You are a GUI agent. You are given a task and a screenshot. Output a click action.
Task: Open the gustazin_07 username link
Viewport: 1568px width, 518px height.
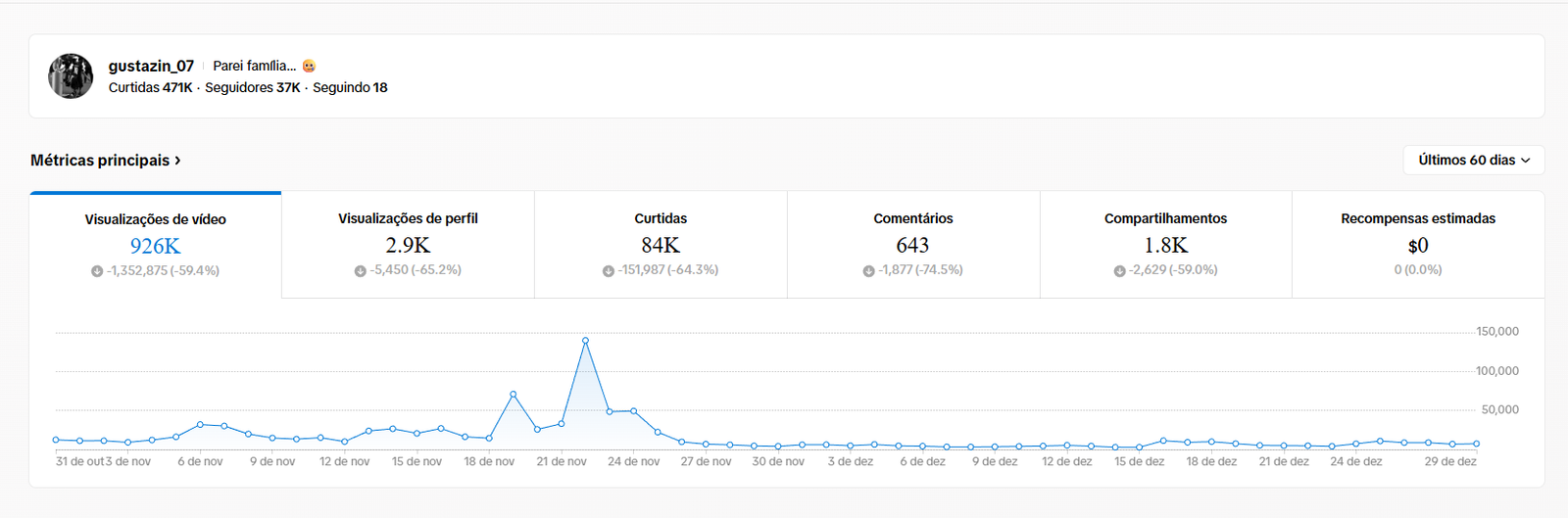click(151, 66)
